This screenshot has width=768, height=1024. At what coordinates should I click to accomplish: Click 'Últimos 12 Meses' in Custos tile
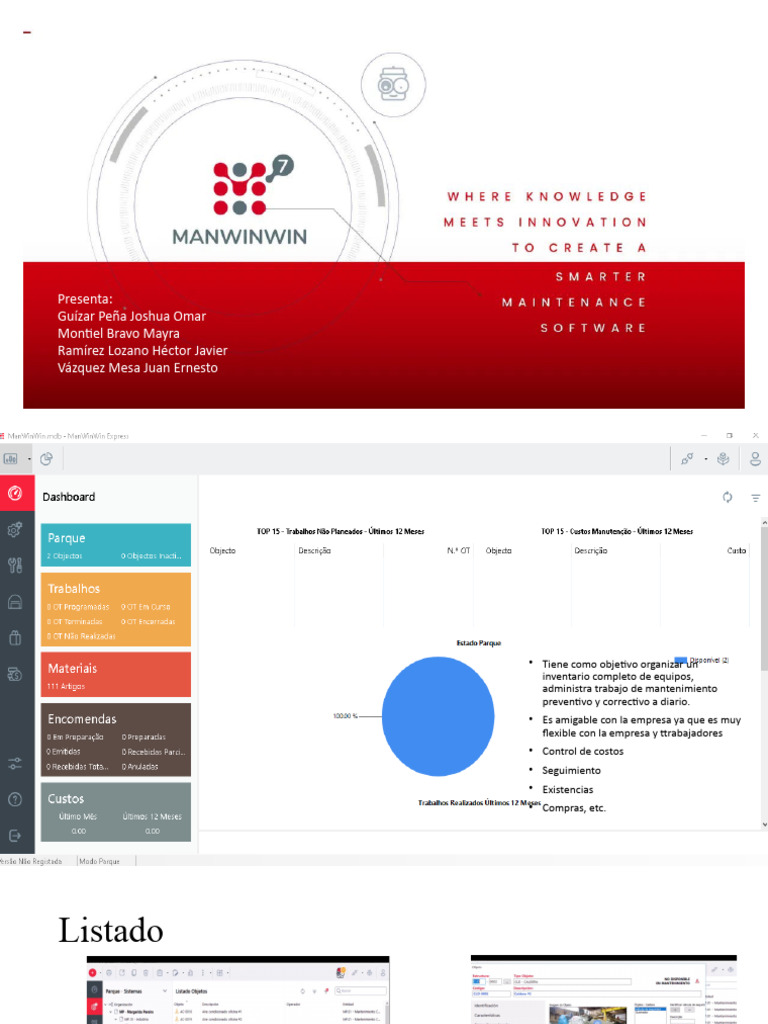(152, 816)
